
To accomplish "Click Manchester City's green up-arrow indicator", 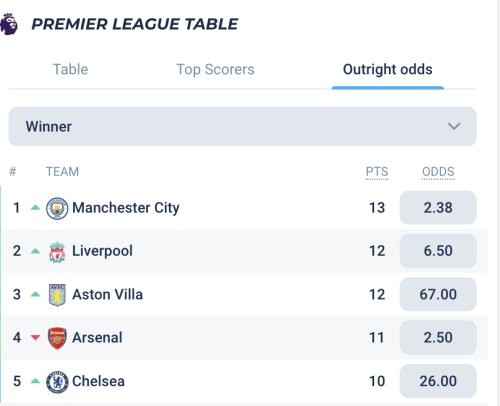I will pyautogui.click(x=35, y=207).
